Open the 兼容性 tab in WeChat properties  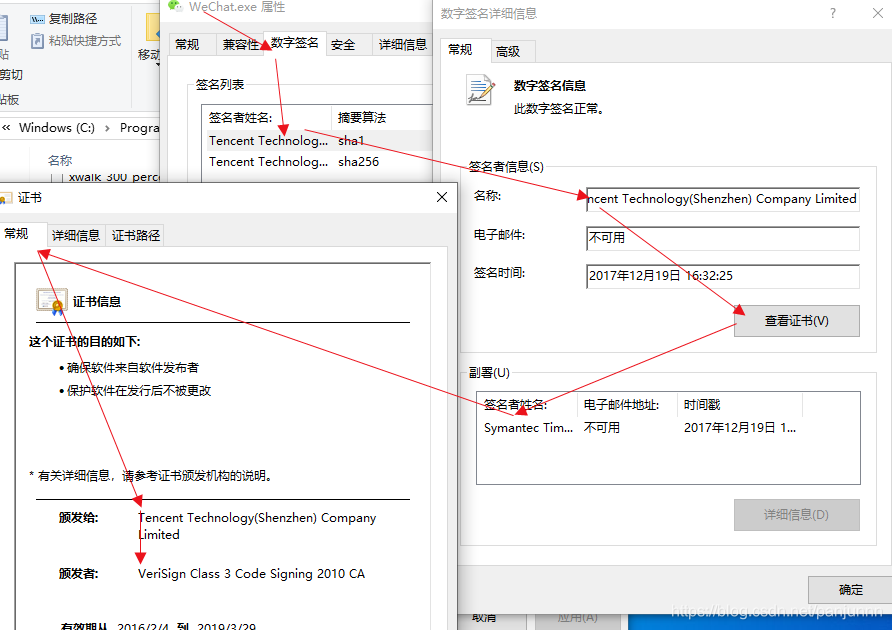click(240, 44)
